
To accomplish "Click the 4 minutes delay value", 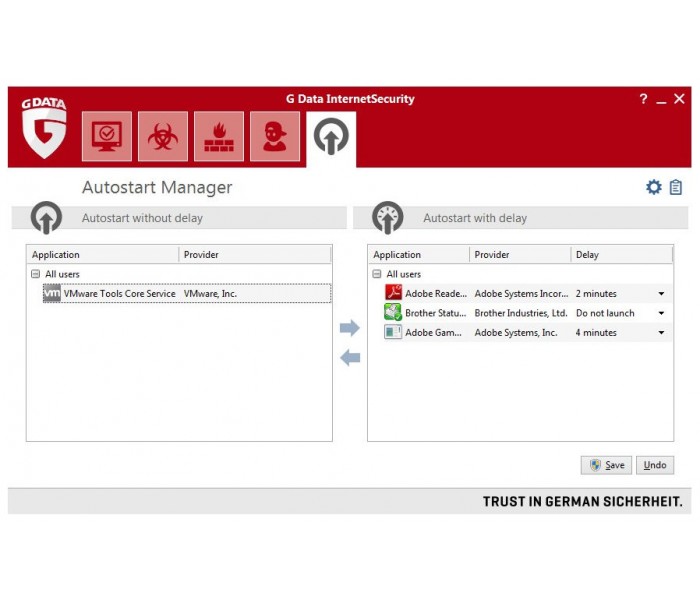I will coord(596,333).
